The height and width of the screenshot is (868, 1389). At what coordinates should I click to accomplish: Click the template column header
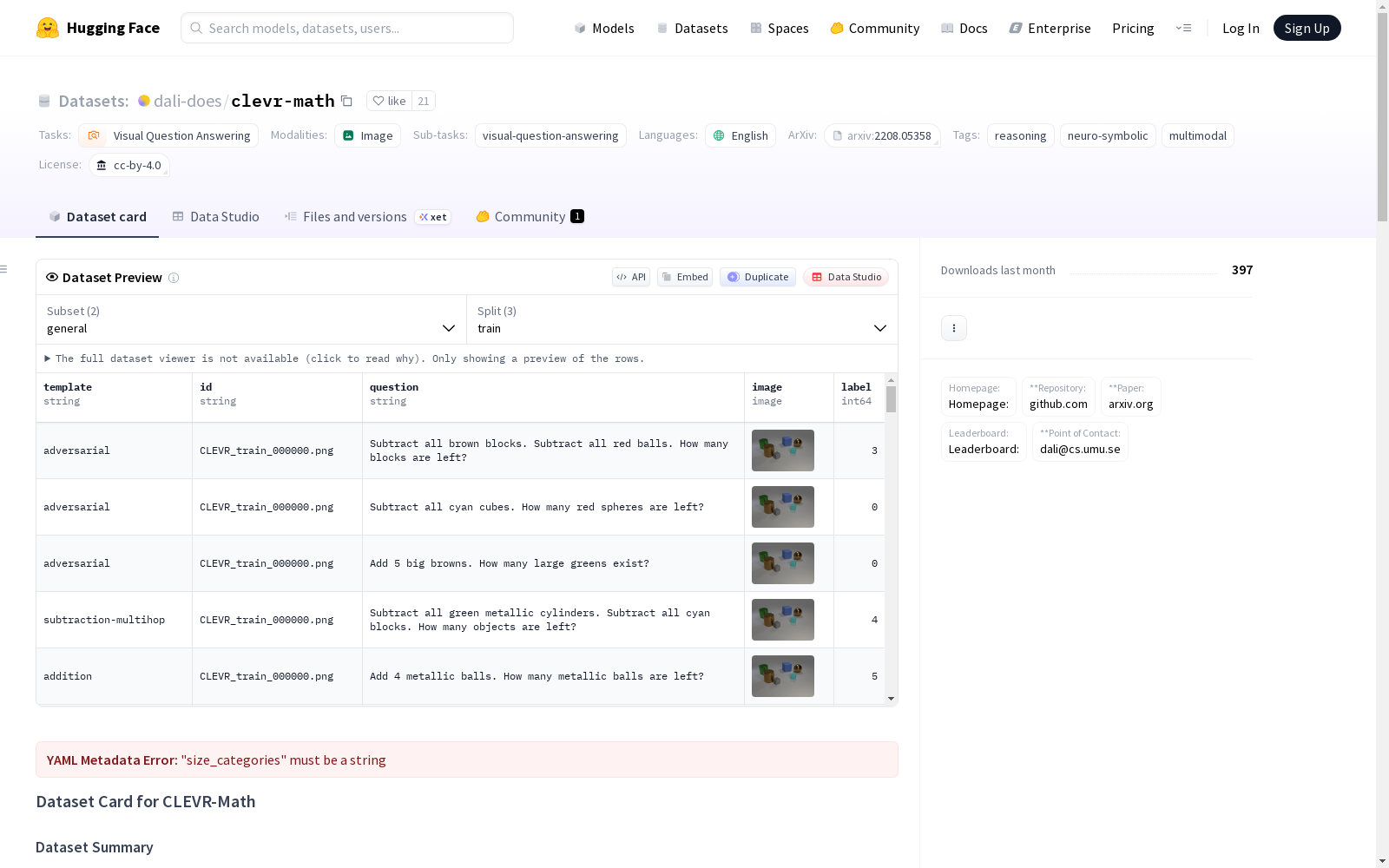pyautogui.click(x=115, y=398)
